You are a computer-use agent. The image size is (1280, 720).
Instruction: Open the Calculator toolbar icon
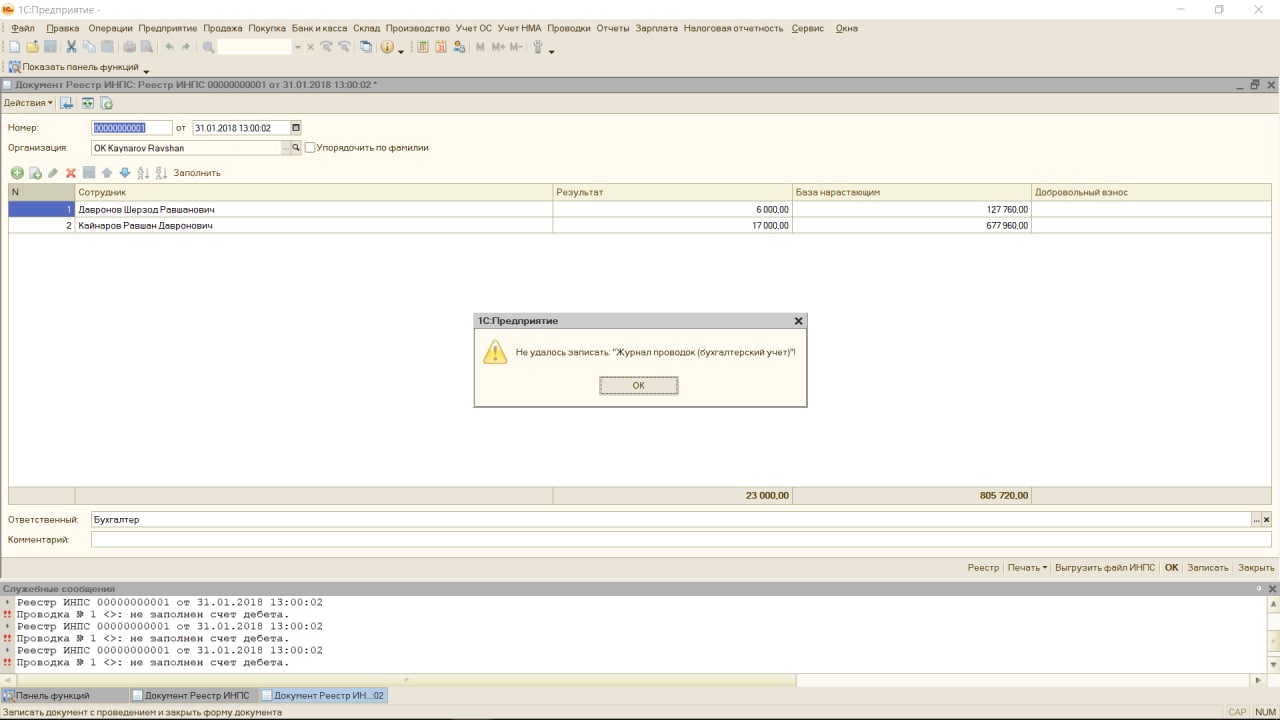[x=423, y=47]
